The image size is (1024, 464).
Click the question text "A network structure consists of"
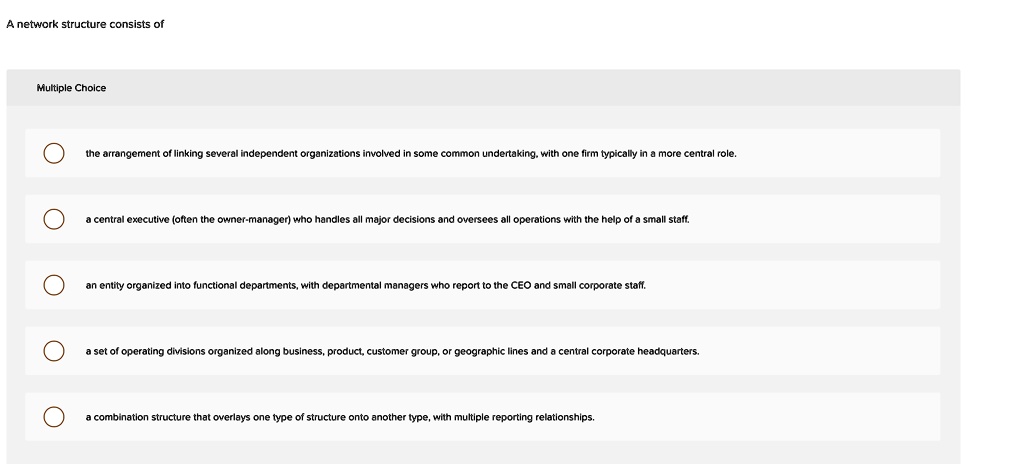[85, 24]
